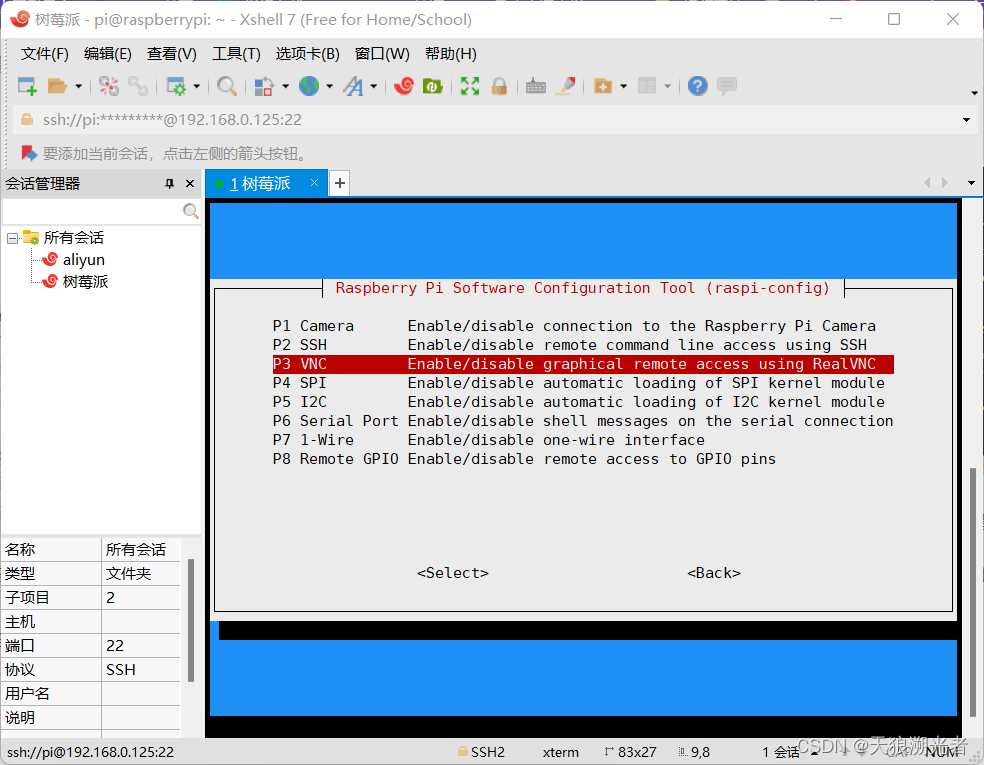
Task: Select P4 SPI option
Action: [579, 383]
